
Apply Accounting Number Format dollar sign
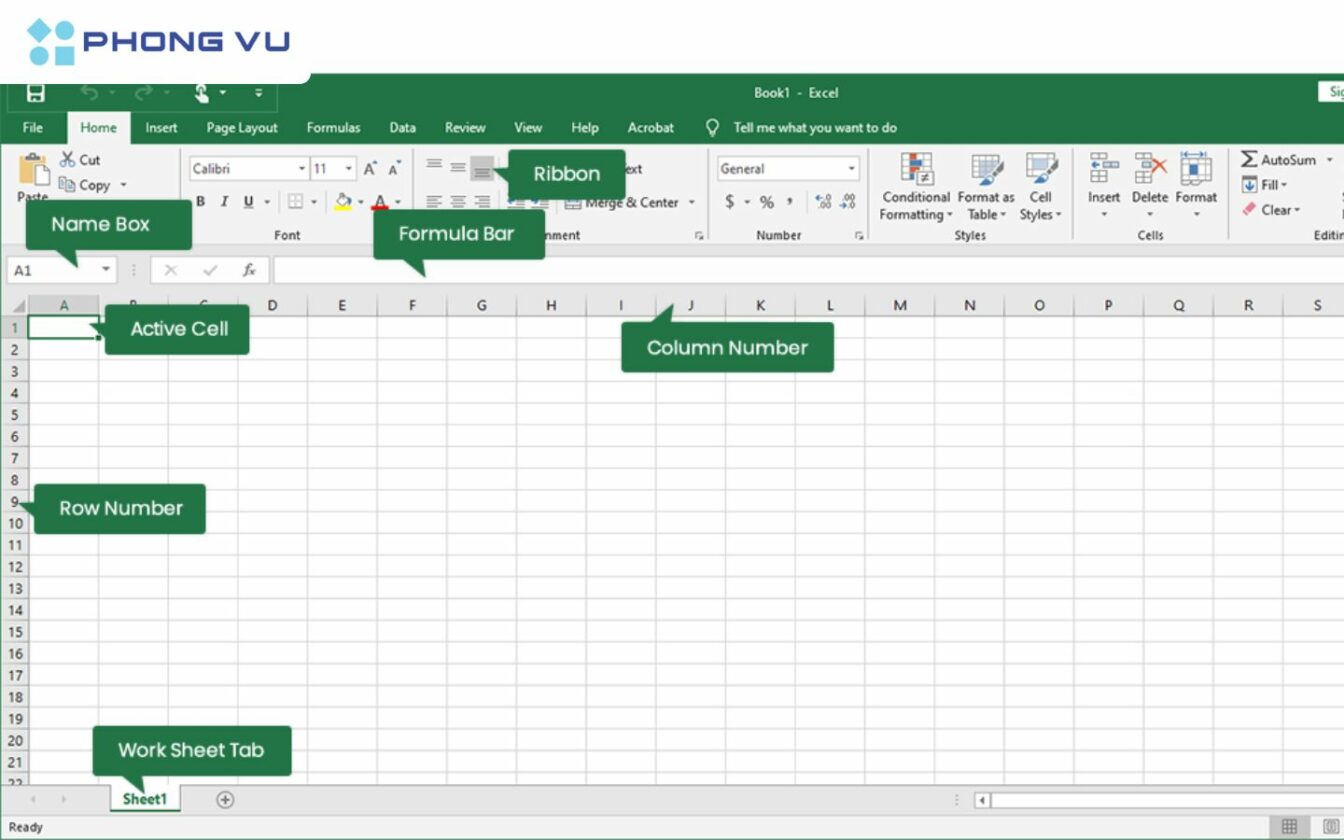(x=730, y=202)
